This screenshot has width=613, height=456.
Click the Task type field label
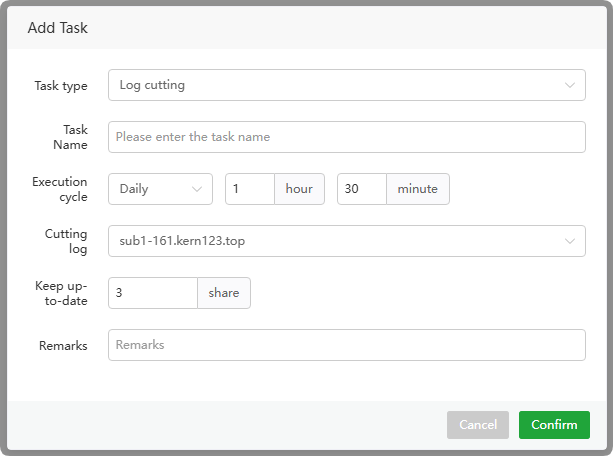click(x=61, y=86)
